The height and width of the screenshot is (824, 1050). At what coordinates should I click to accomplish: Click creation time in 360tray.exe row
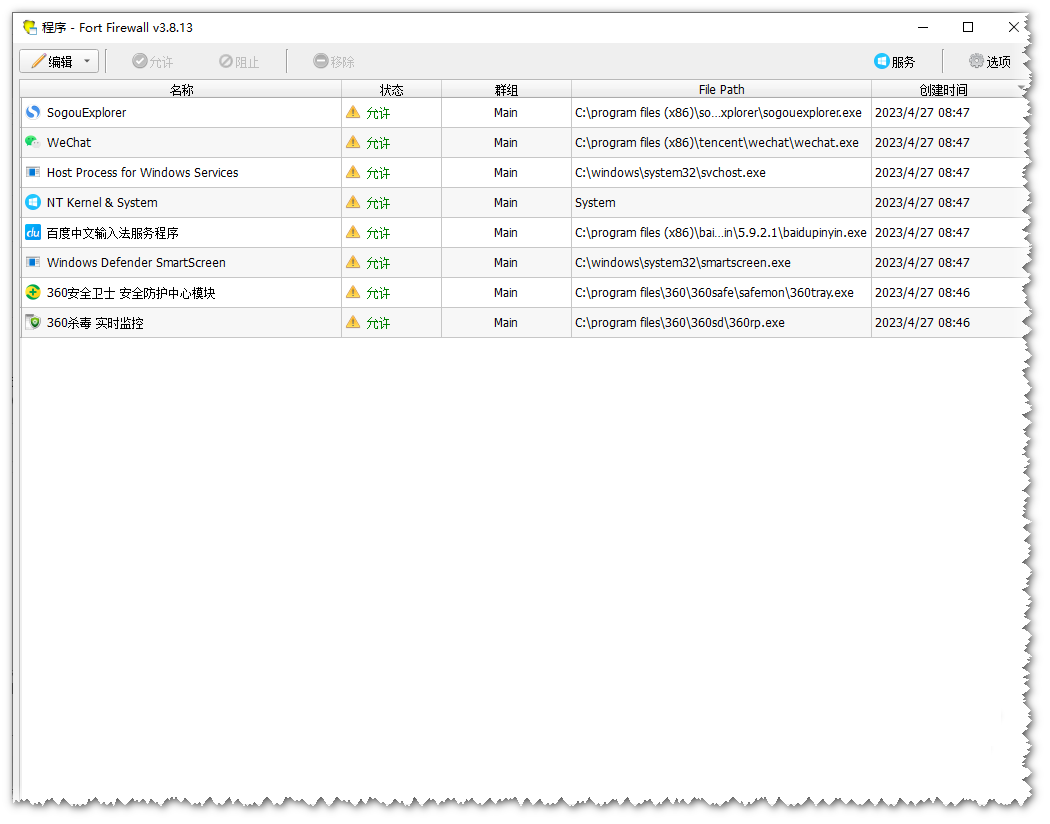click(x=922, y=293)
